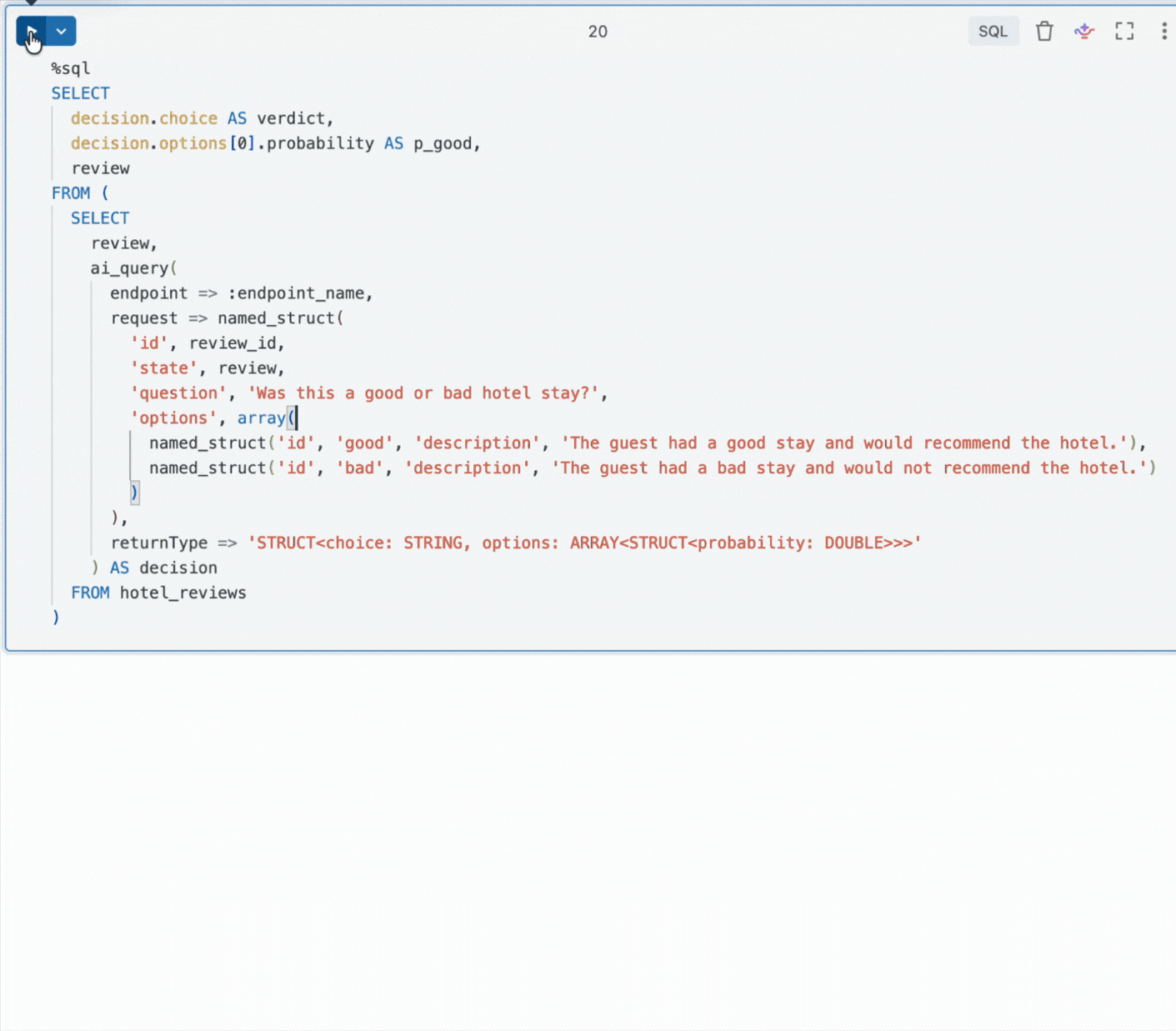Run the SQL cell with the play button
Viewport: 1176px width, 1031px height.
[x=32, y=32]
